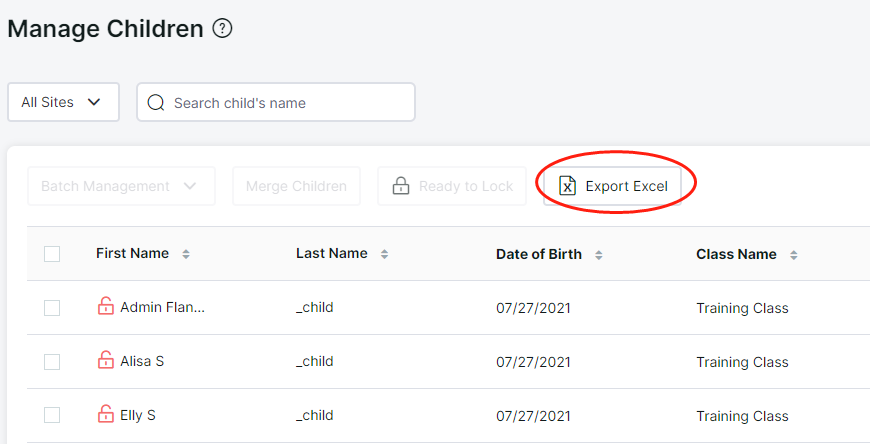The height and width of the screenshot is (444, 870).
Task: Click the Export Excel button label
Action: pyautogui.click(x=626, y=186)
